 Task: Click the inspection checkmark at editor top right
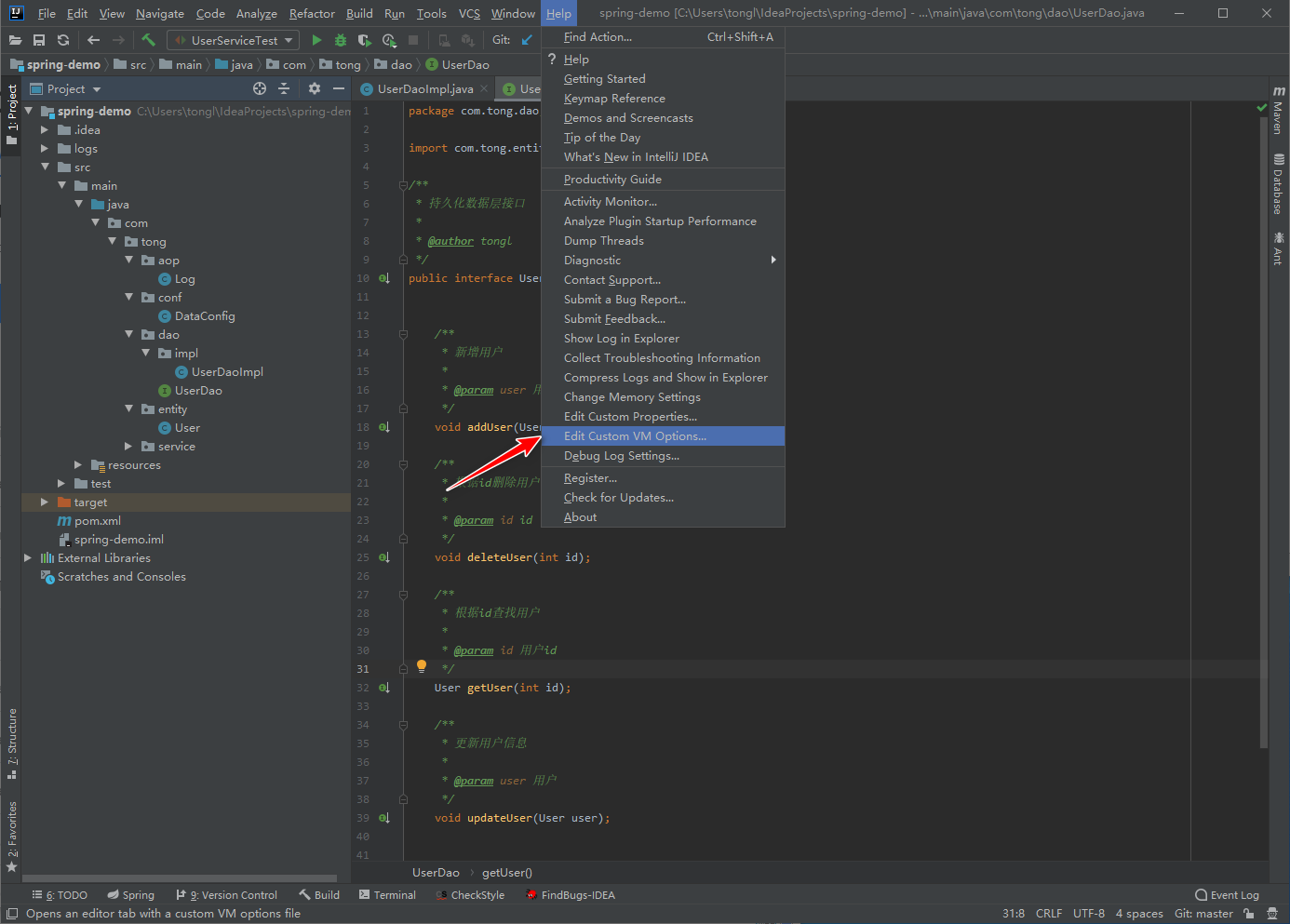1262,109
